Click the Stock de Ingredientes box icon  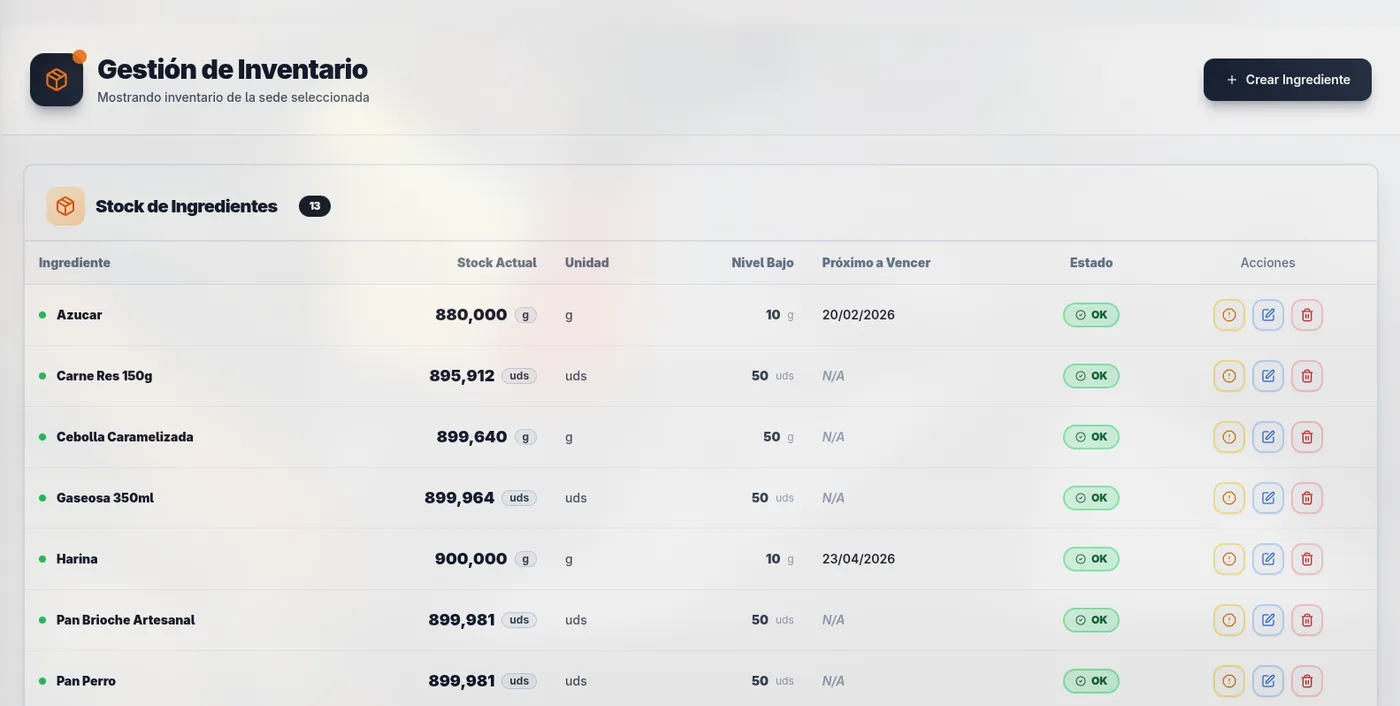65,206
